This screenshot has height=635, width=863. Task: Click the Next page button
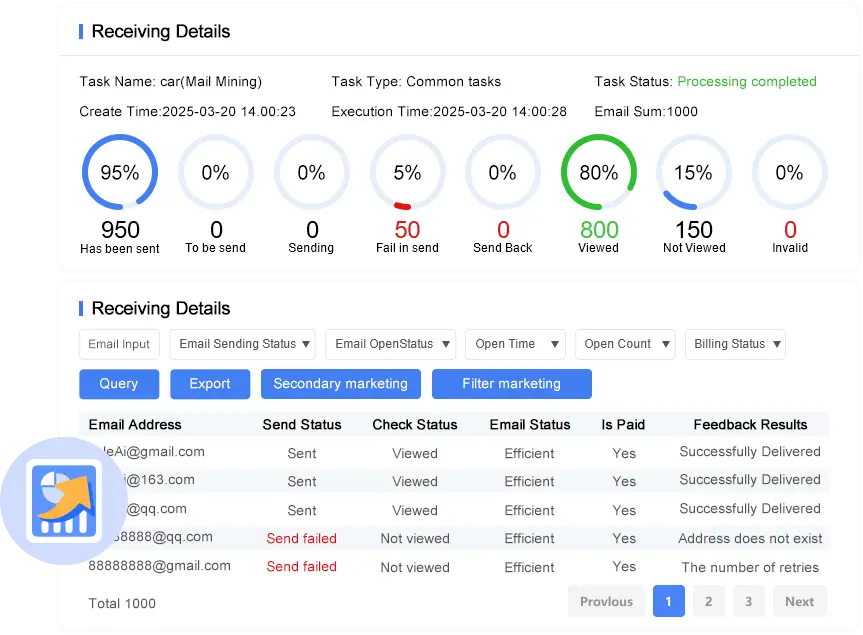pyautogui.click(x=799, y=601)
